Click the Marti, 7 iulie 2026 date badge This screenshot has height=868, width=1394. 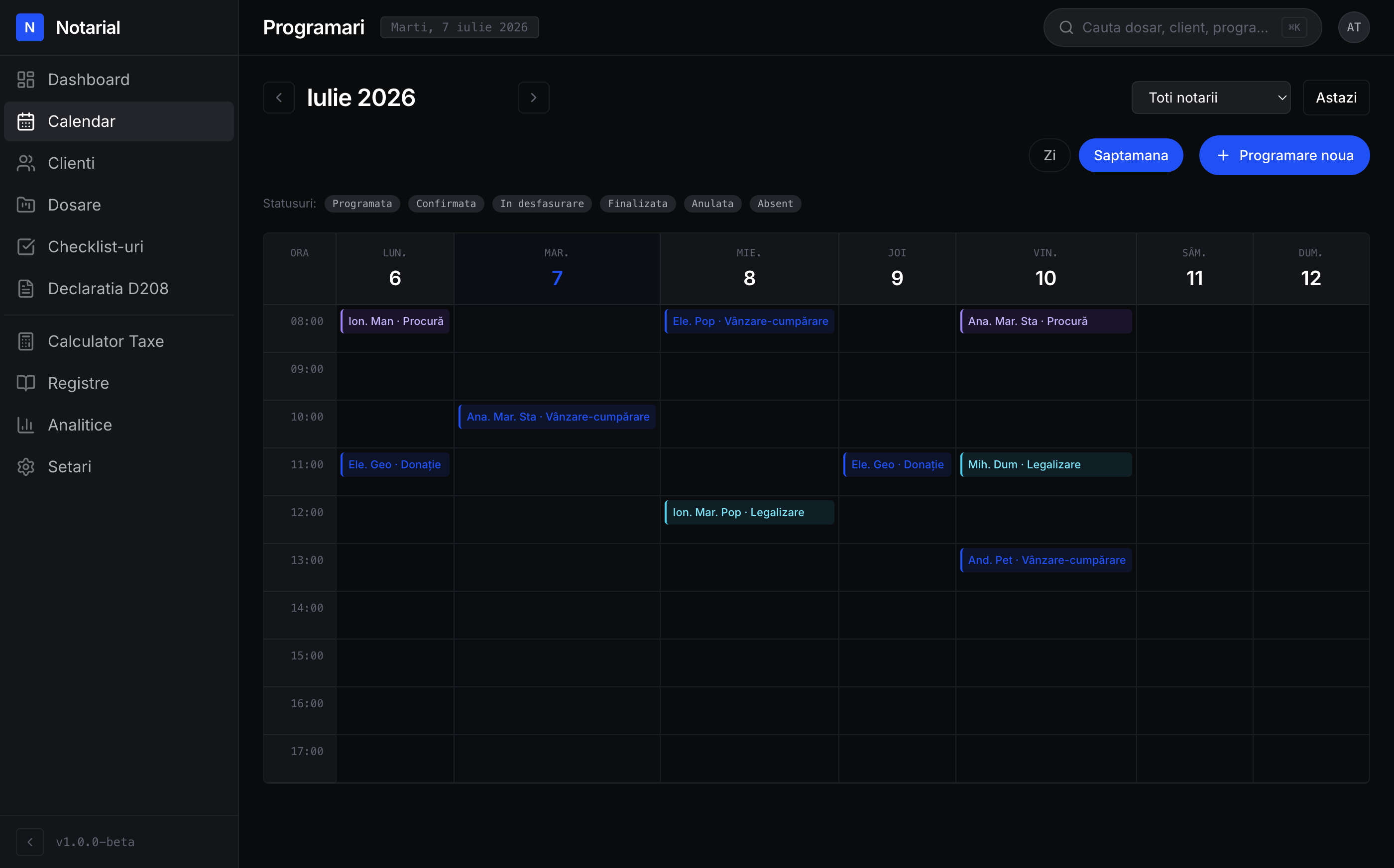click(460, 27)
